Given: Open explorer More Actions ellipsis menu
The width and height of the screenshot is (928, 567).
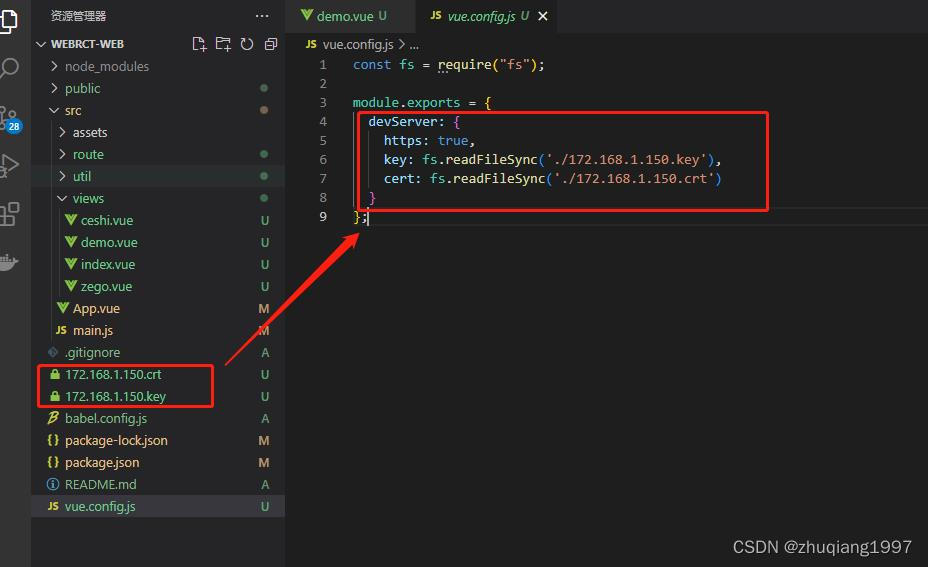Looking at the screenshot, I should pyautogui.click(x=262, y=16).
